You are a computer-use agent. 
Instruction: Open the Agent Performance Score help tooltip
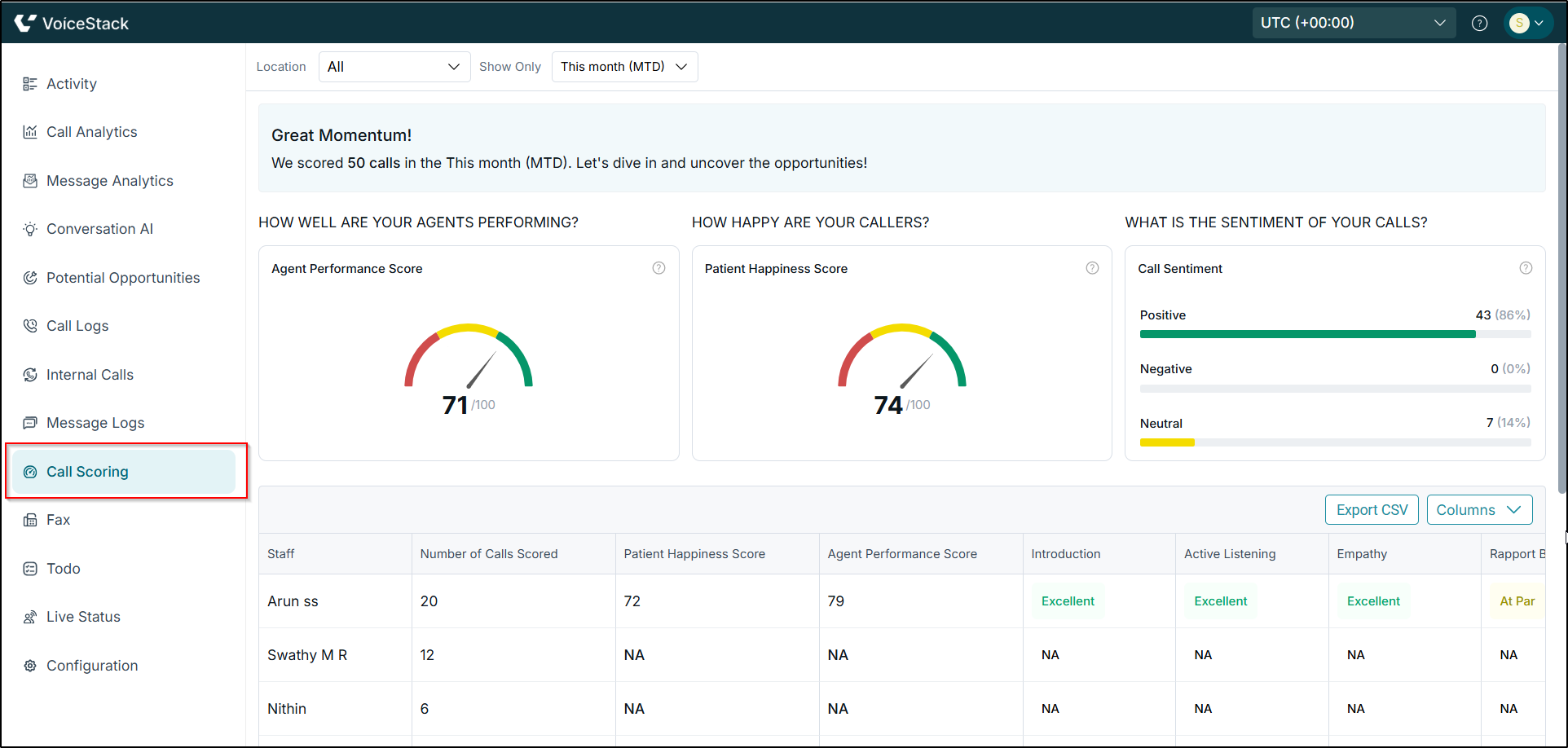point(658,267)
